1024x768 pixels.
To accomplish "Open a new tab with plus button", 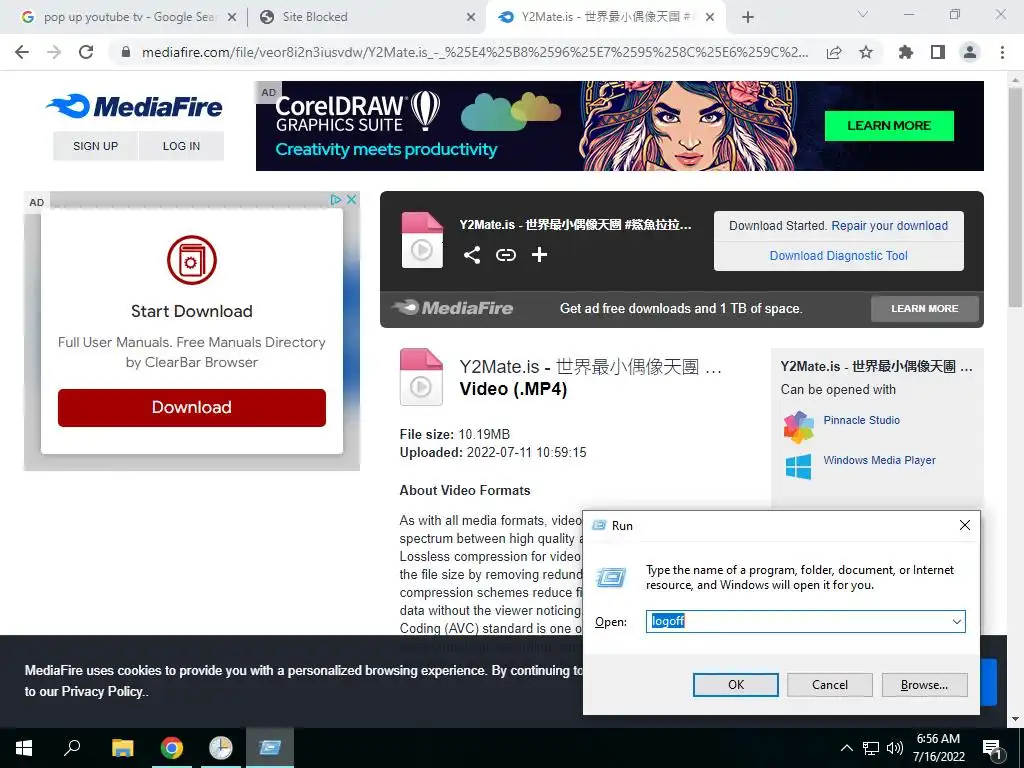I will [748, 17].
